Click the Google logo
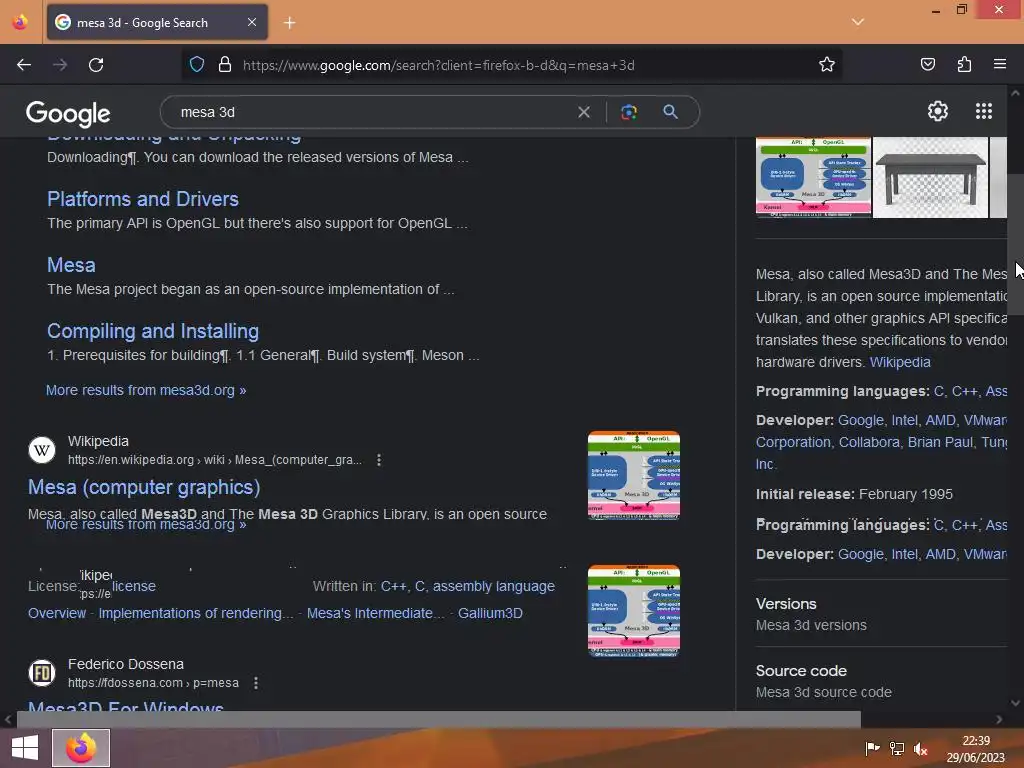The image size is (1024, 768). (x=68, y=114)
